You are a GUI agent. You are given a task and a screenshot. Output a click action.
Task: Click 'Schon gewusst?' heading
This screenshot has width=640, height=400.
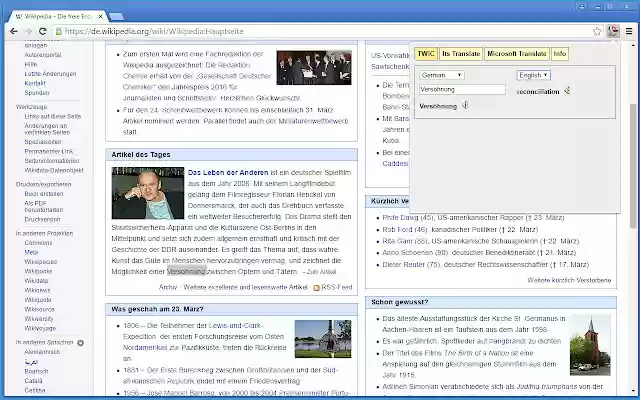400,302
